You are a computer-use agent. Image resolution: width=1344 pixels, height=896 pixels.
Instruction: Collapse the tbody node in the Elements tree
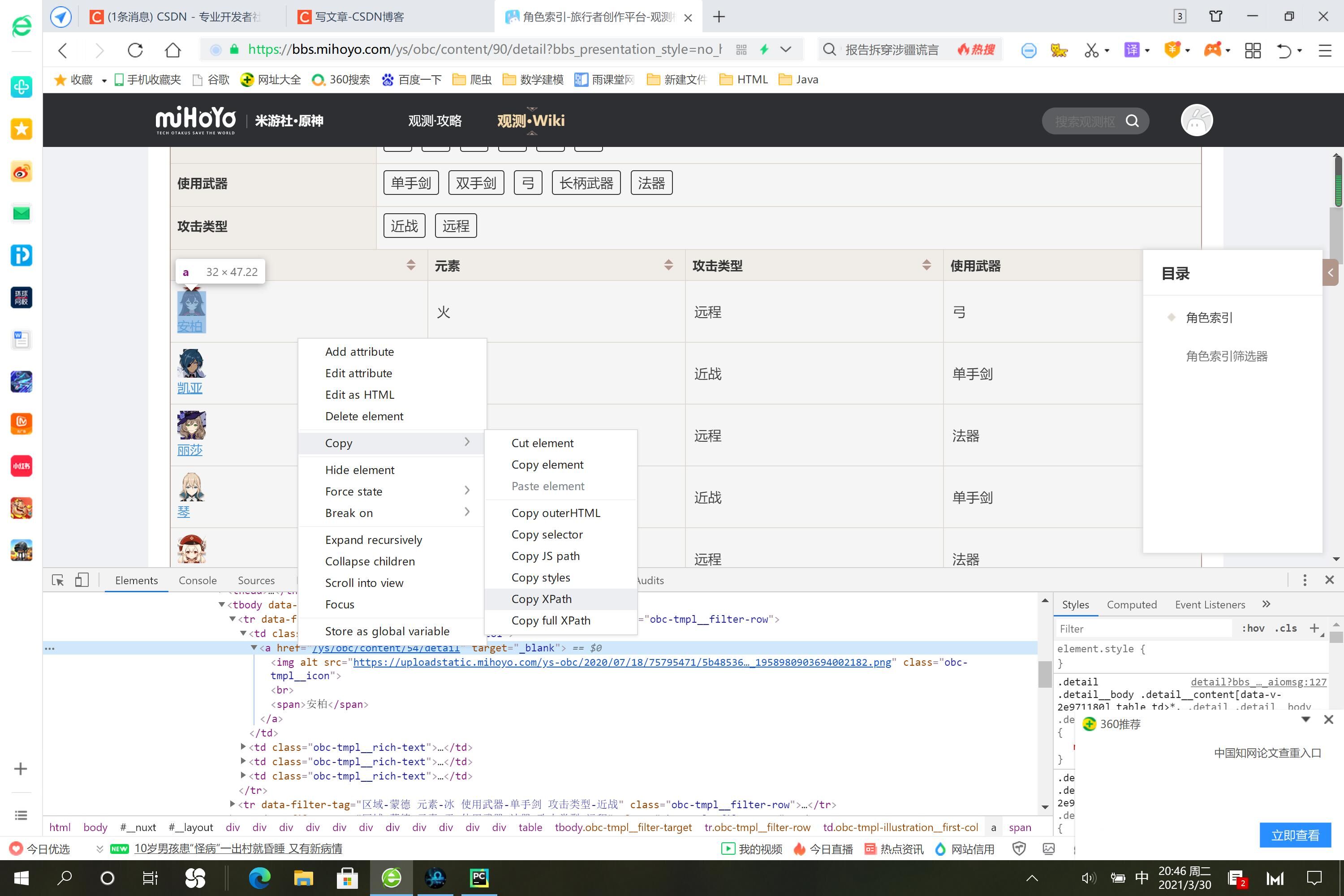pos(222,604)
